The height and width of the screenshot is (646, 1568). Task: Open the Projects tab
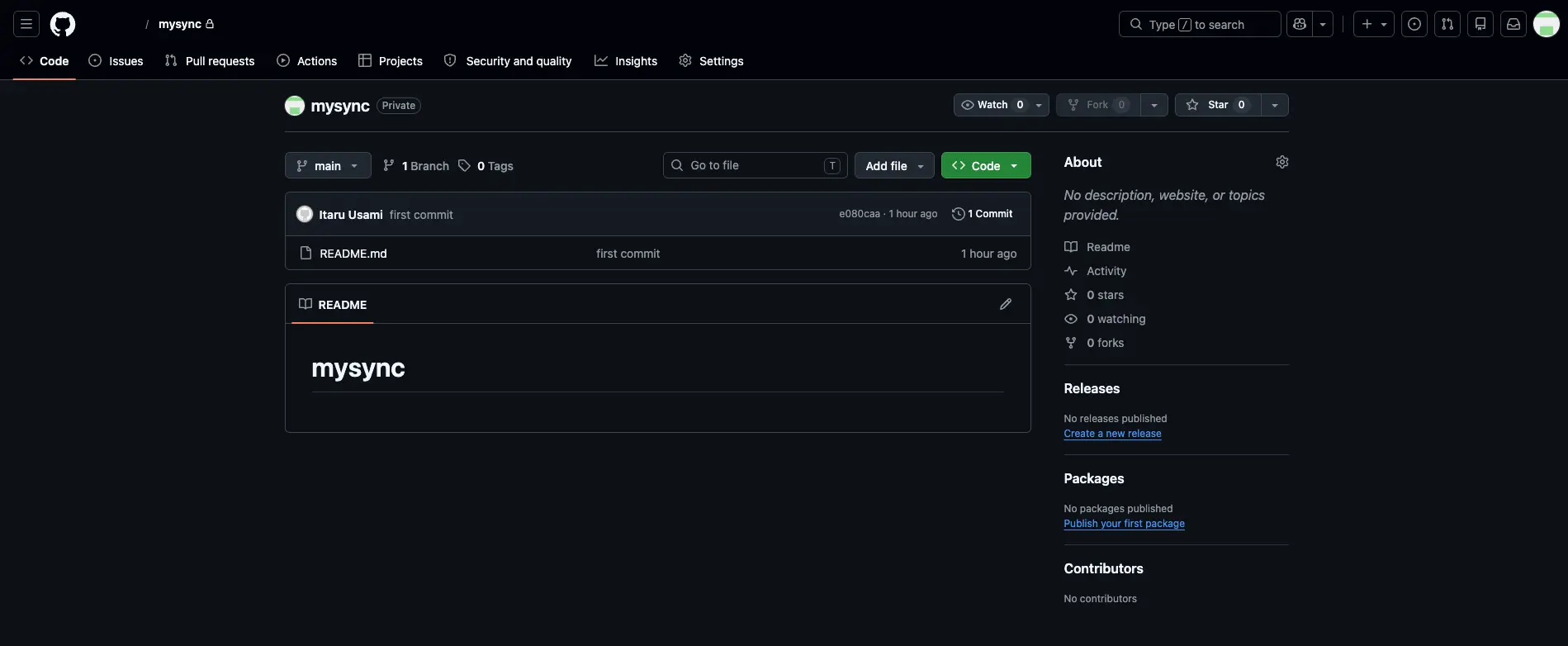click(391, 61)
